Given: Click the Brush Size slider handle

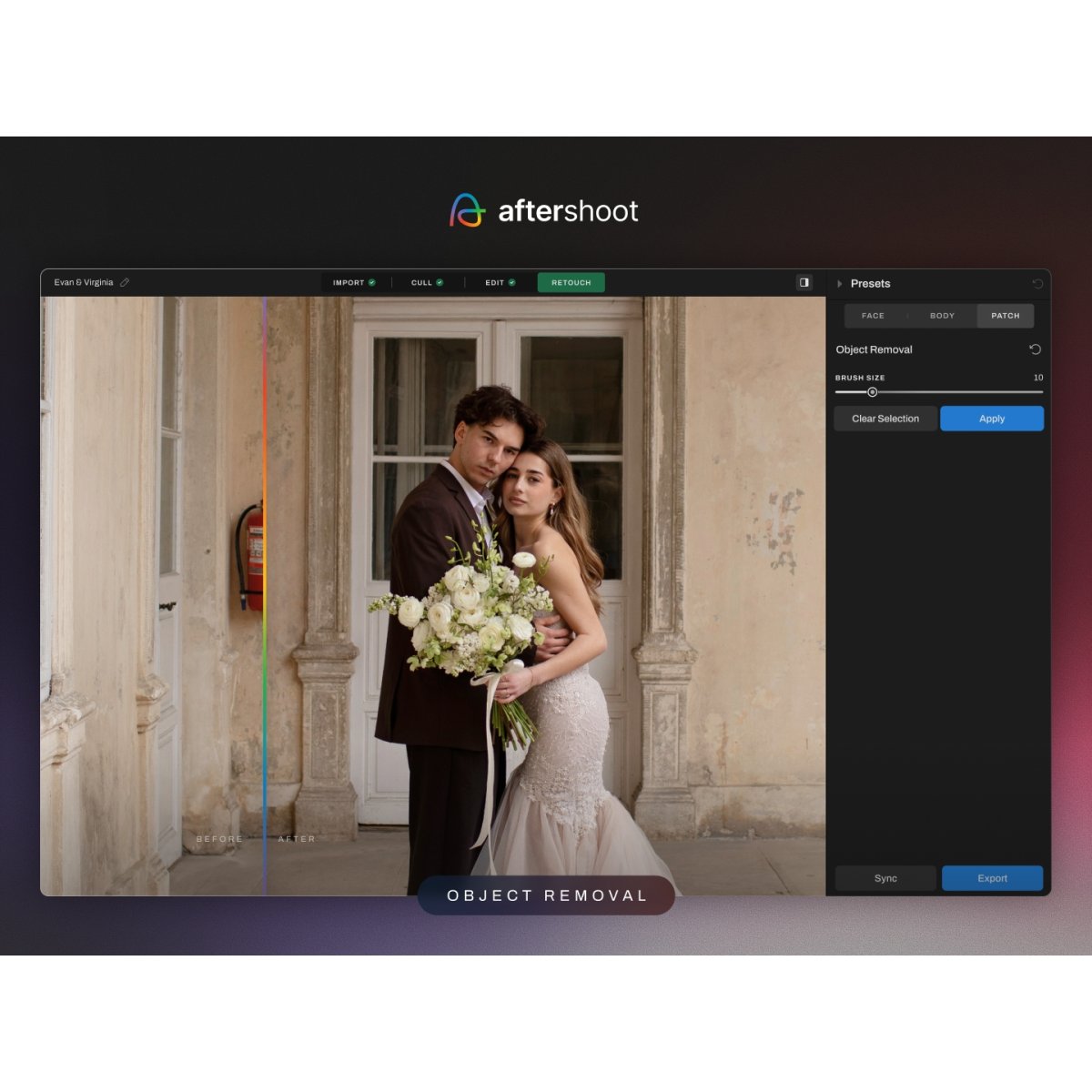Looking at the screenshot, I should click(x=872, y=392).
